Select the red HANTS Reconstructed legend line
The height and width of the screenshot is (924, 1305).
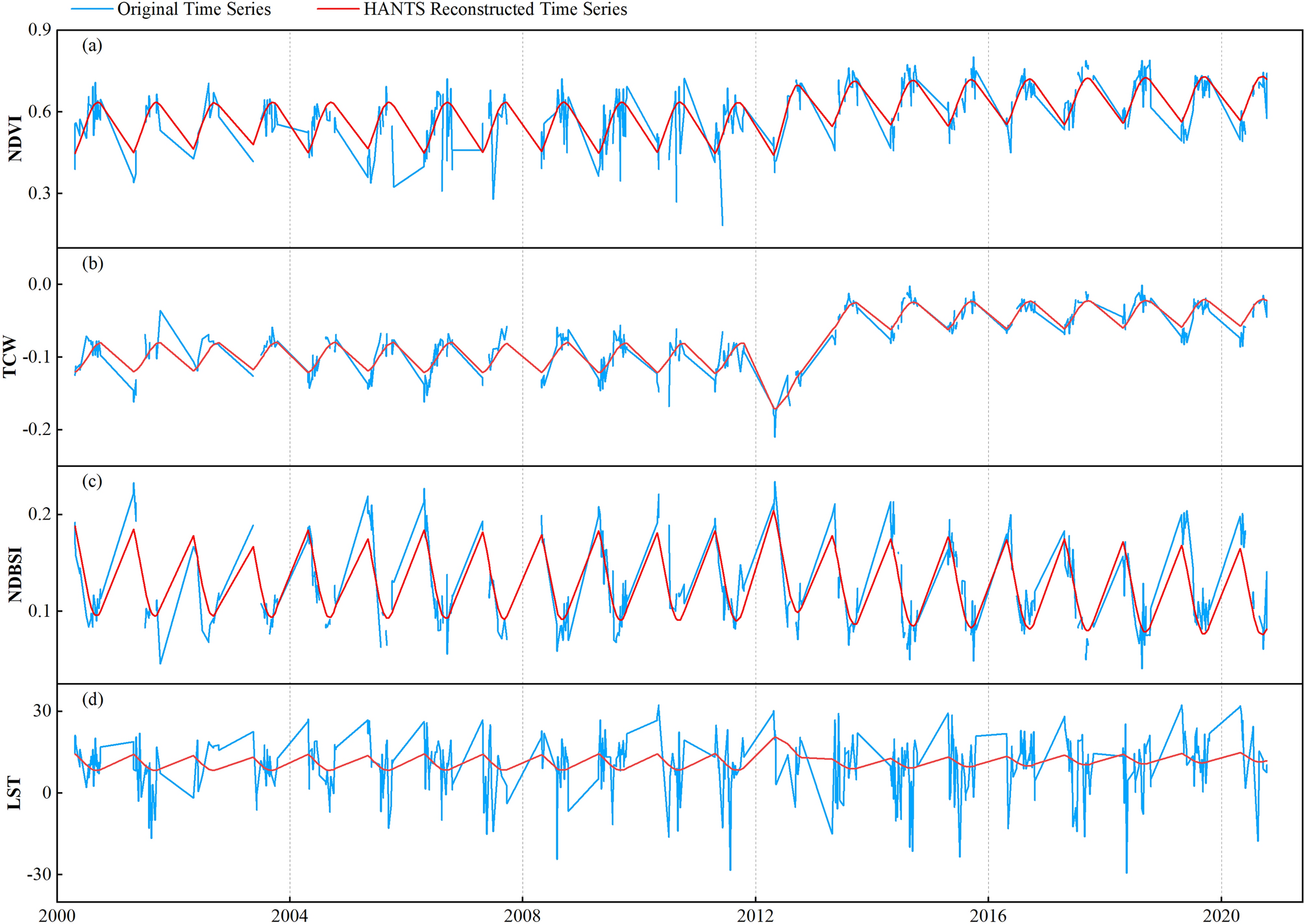coord(338,9)
